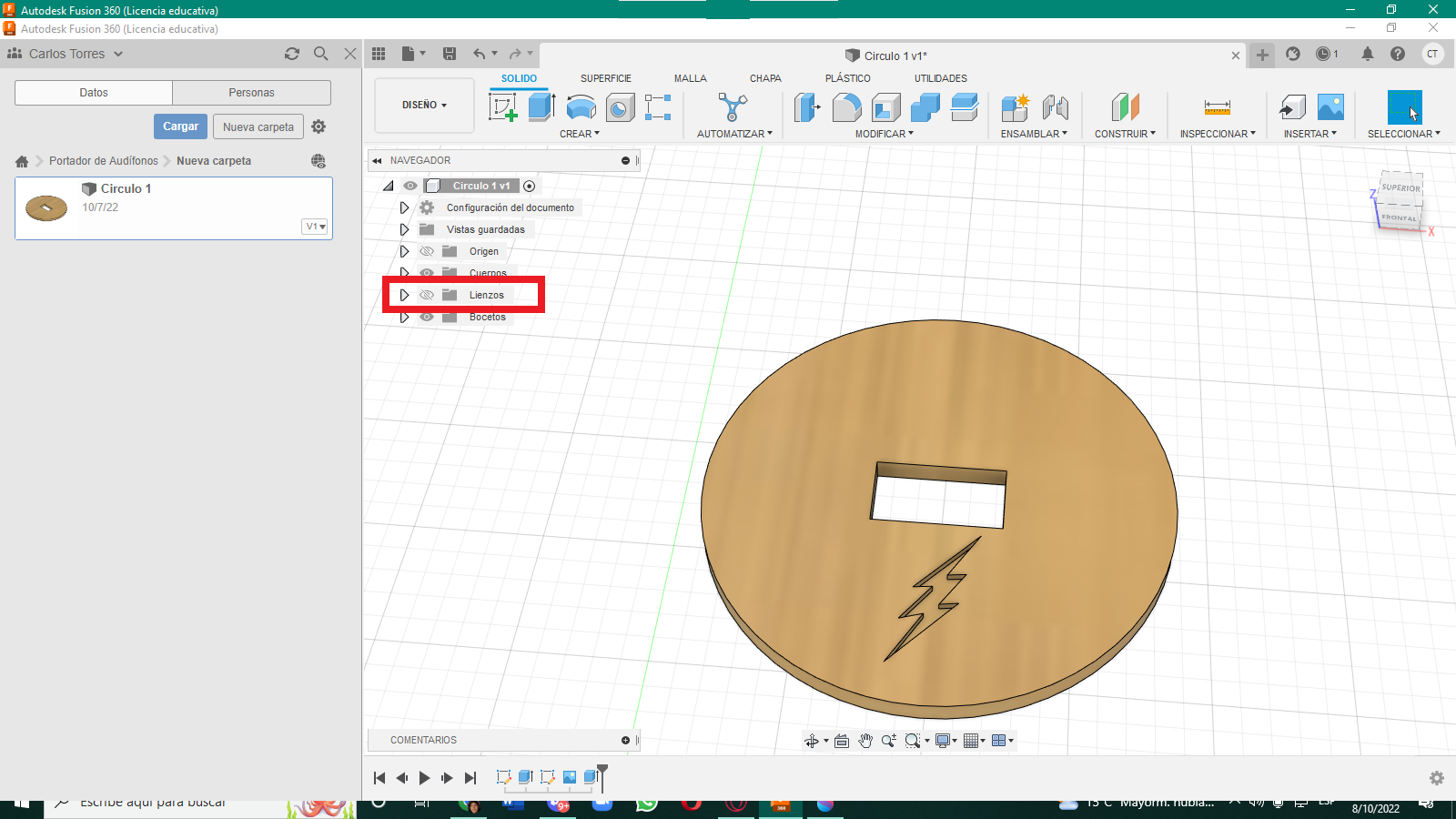Click the Cargar upload button
This screenshot has width=1456, height=819.
pyautogui.click(x=181, y=126)
